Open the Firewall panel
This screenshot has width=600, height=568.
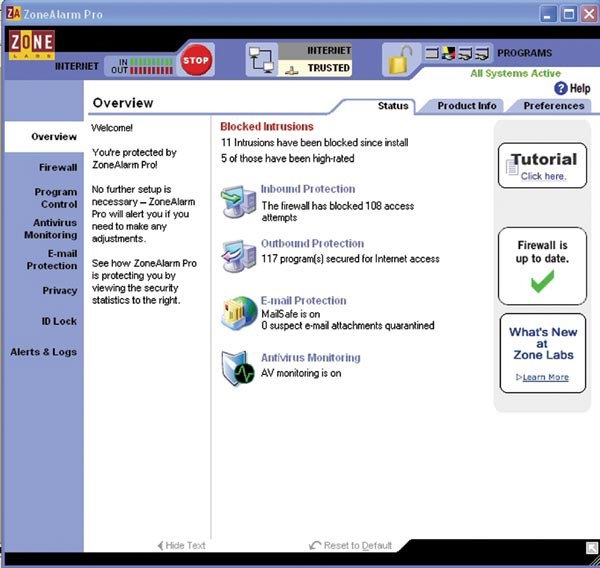coord(58,167)
